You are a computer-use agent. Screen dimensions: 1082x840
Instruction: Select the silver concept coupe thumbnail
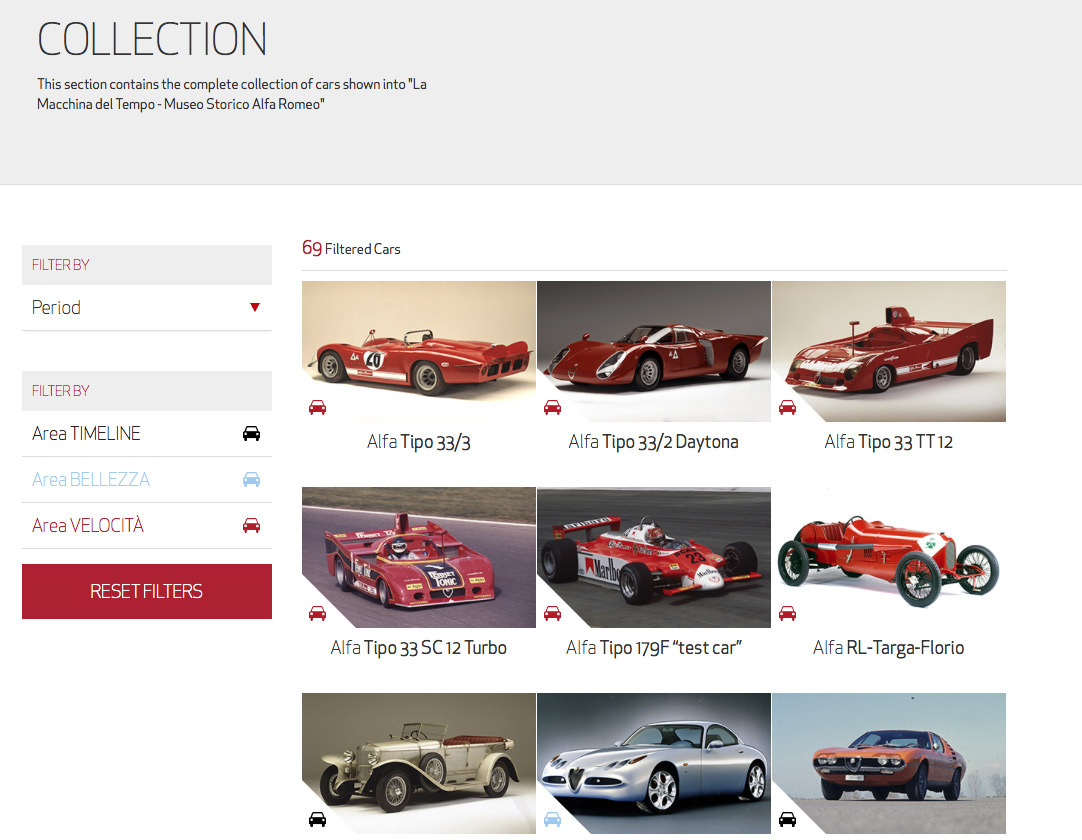[653, 762]
